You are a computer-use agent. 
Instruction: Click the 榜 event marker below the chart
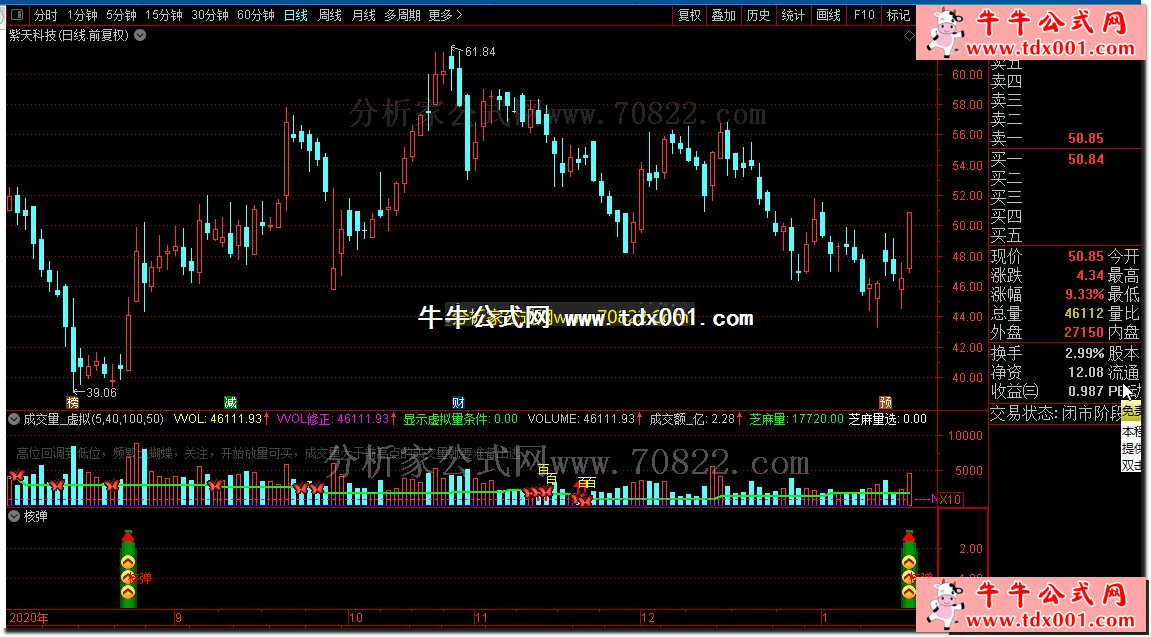(72, 402)
